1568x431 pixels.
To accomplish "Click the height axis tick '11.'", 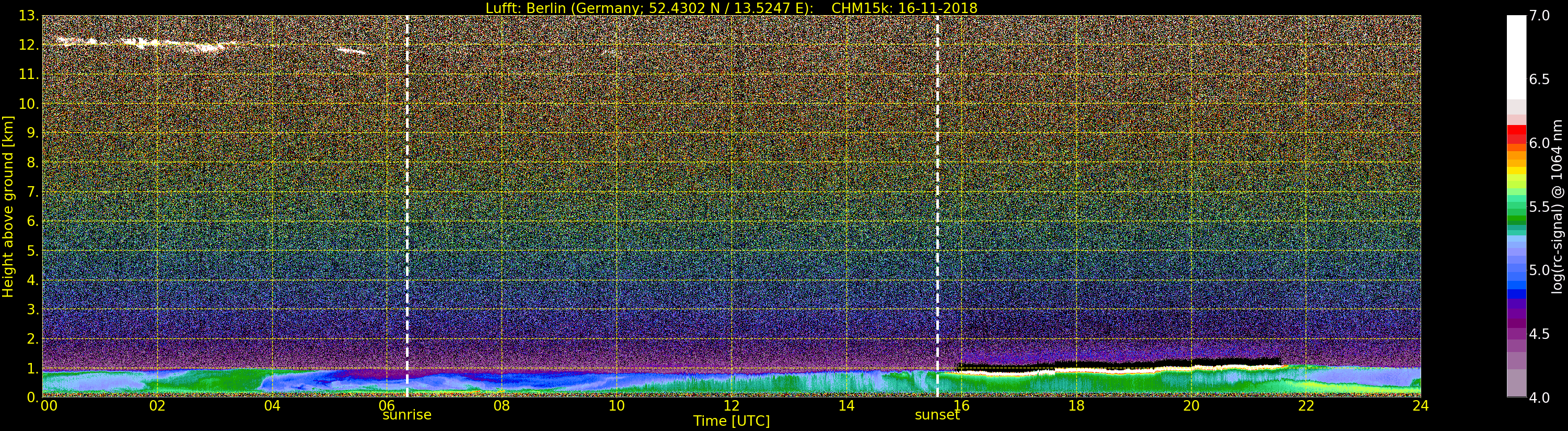I will [29, 74].
